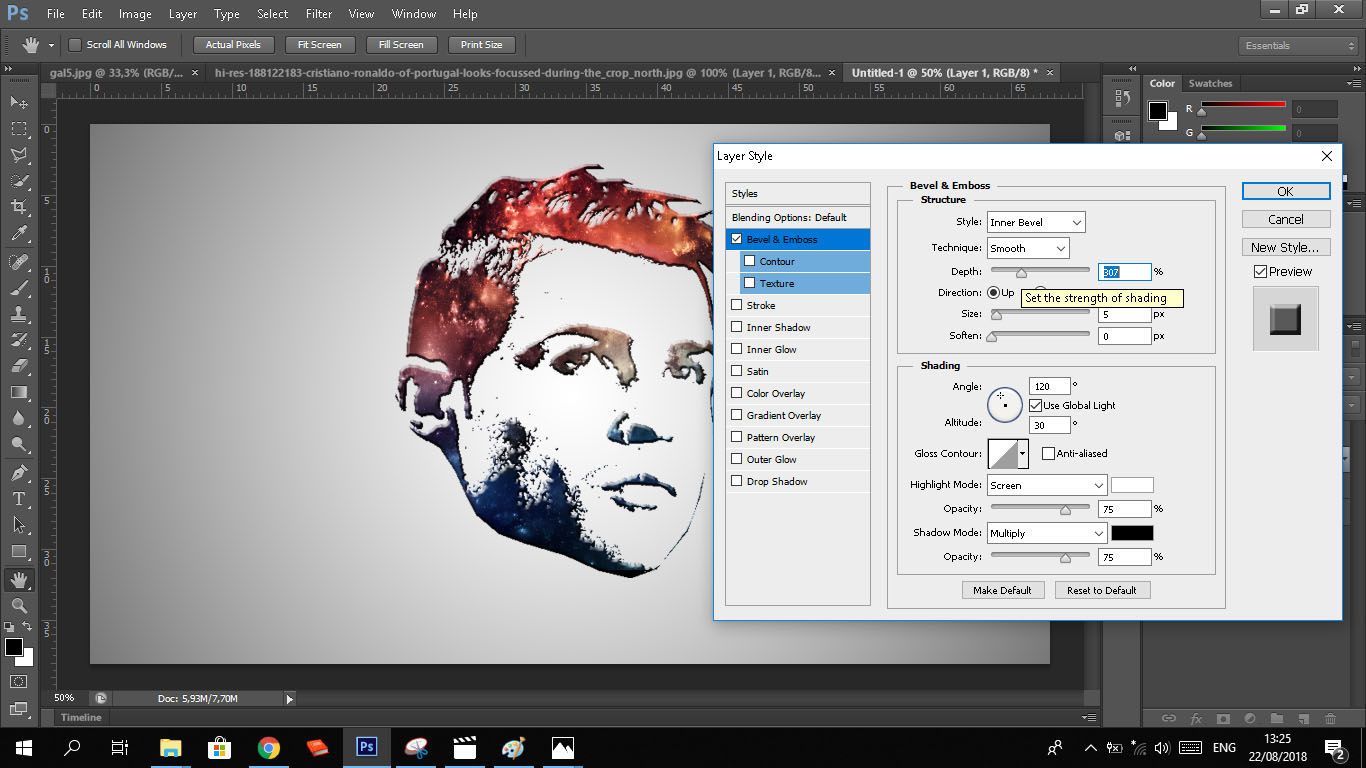Select the Move tool in the toolbar
The width and height of the screenshot is (1366, 768).
point(19,102)
